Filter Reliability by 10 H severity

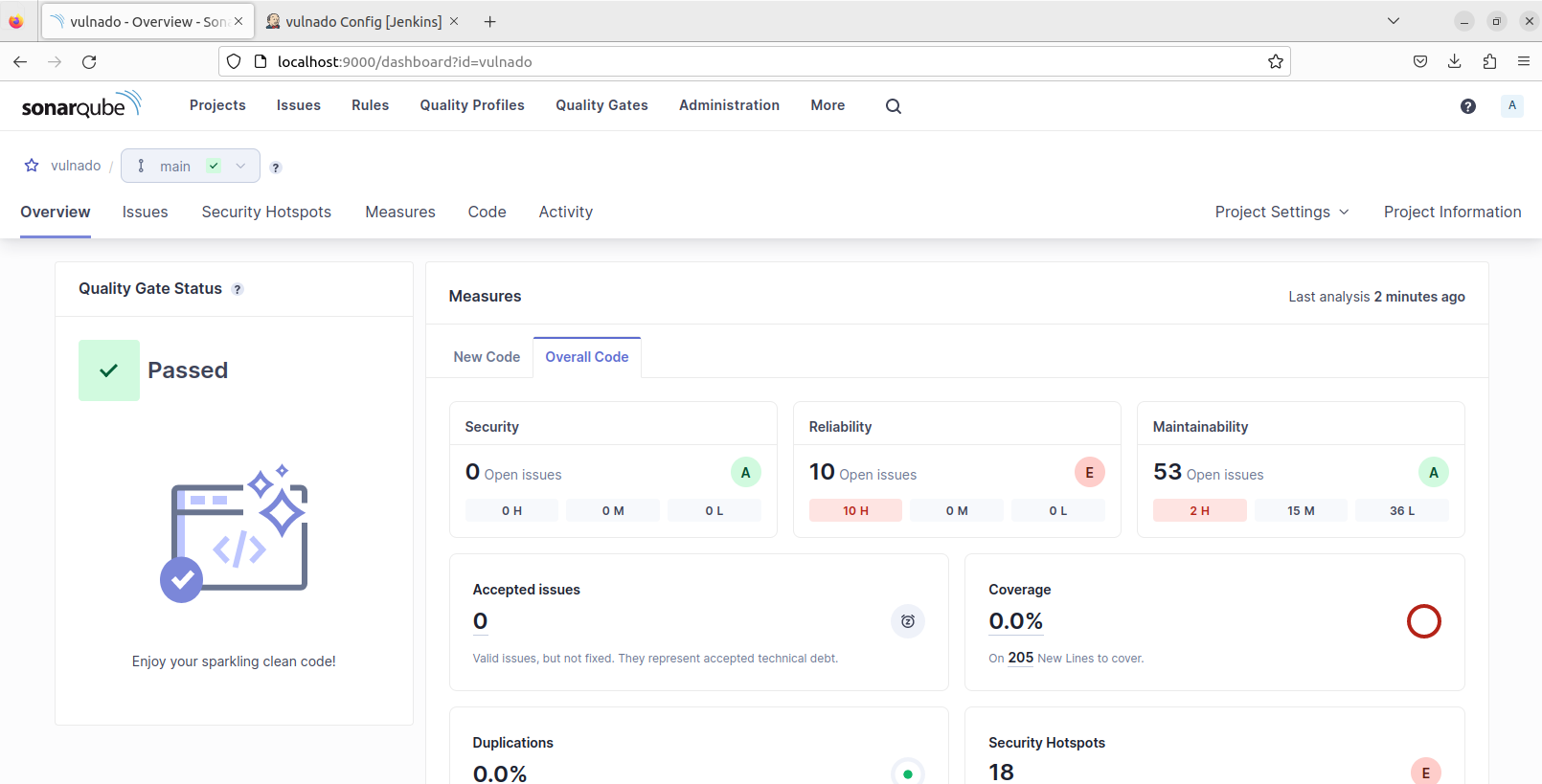(856, 510)
